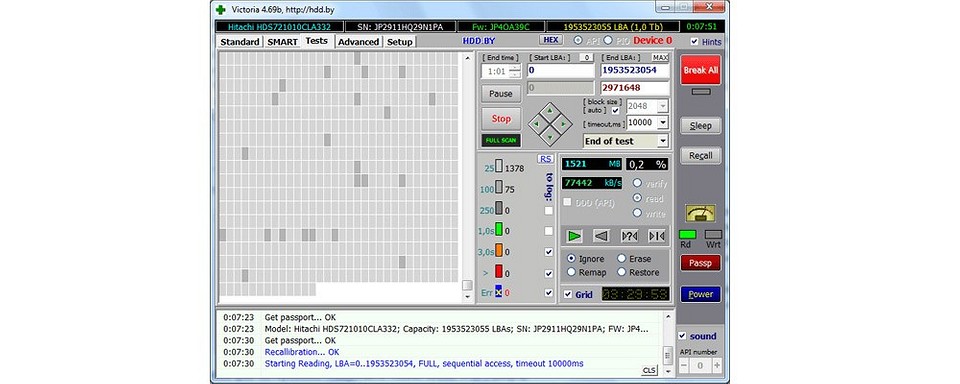Screen dimensions: 960x384
Task: Toggle log checkbox for 250 ms blocks
Action: pyautogui.click(x=549, y=211)
